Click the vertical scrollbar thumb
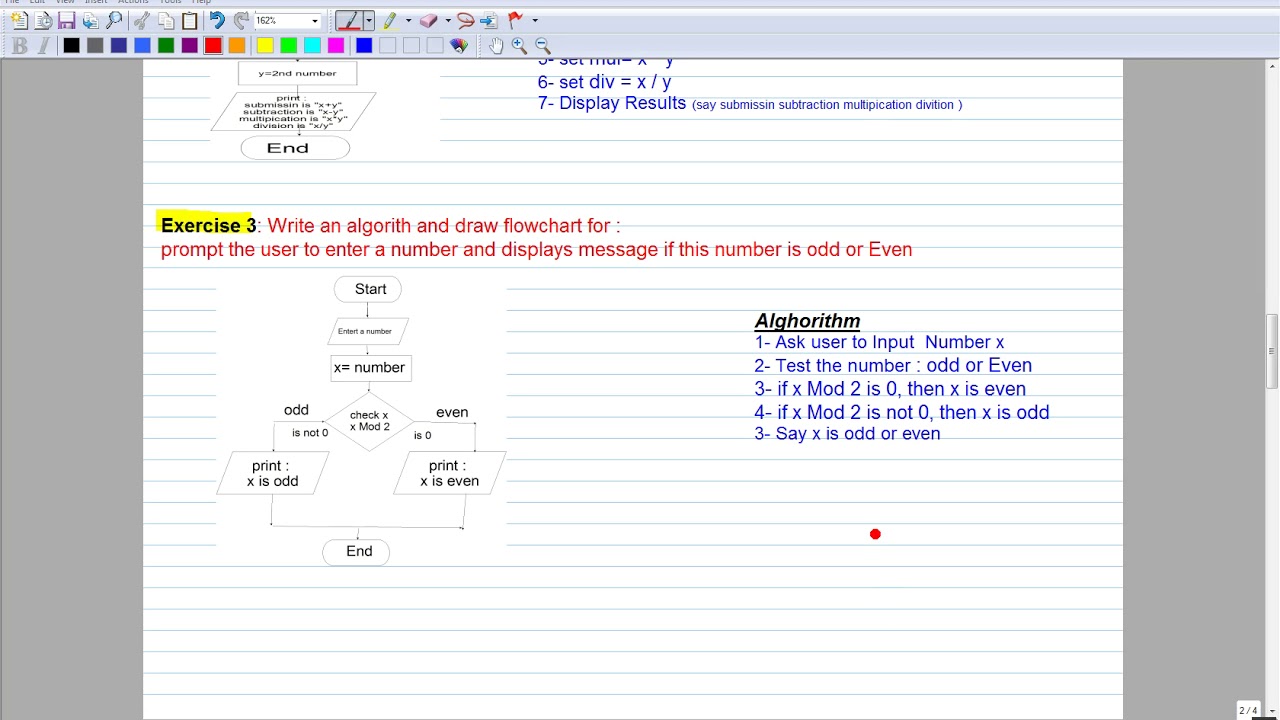Viewport: 1280px width, 720px height. coord(1273,351)
